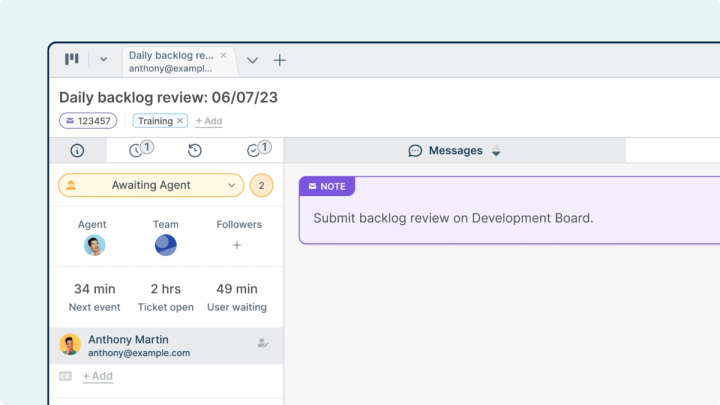Toggle the Messages sort arrows

(x=496, y=151)
